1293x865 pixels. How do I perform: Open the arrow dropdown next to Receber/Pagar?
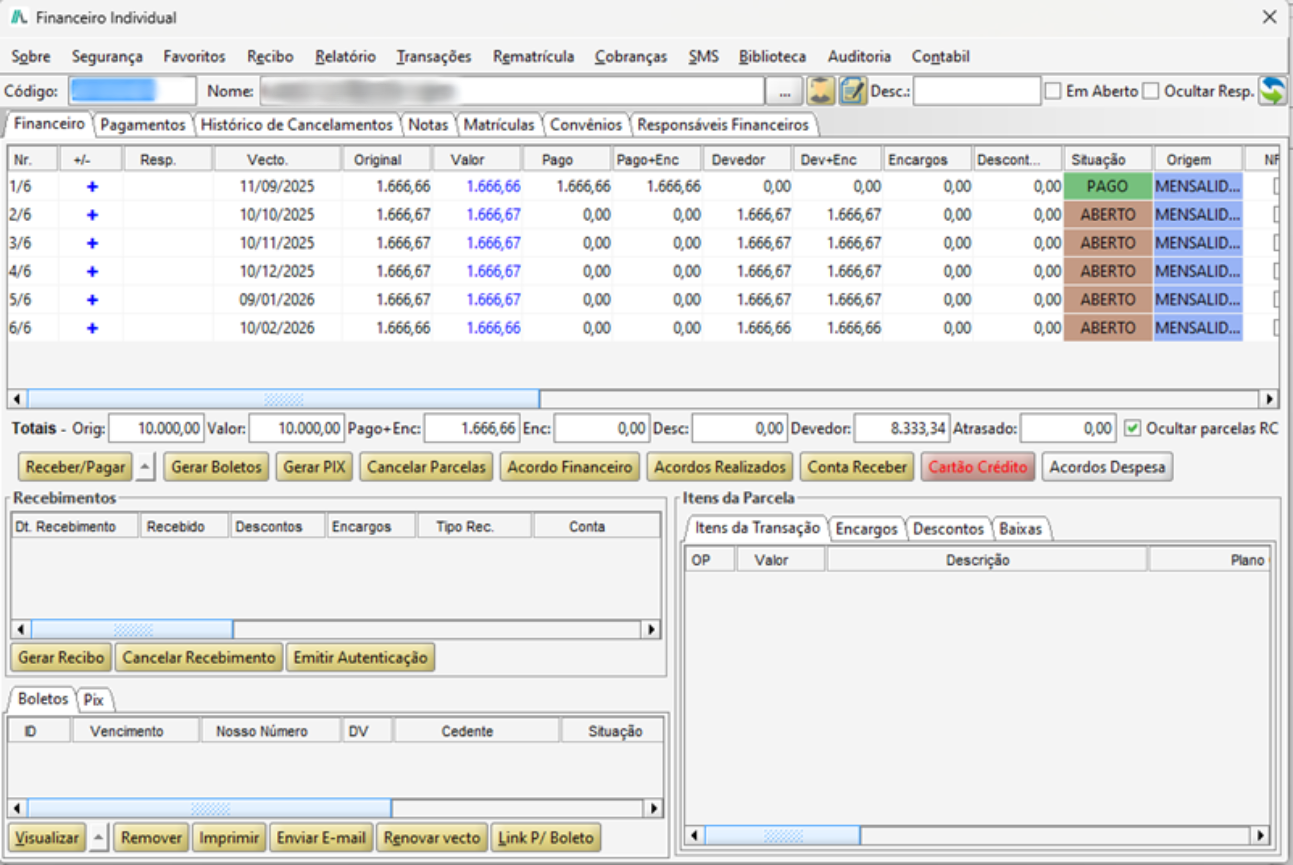(146, 467)
